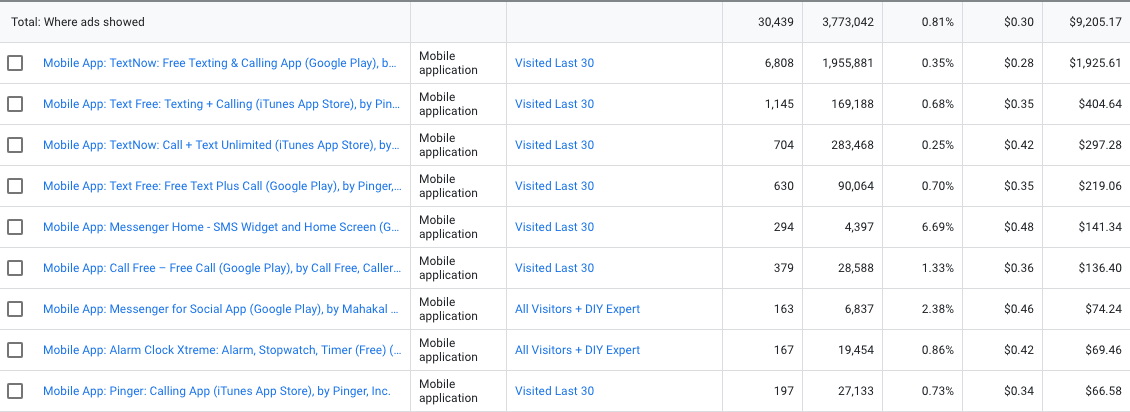1130x412 pixels.
Task: Select the Alarm Clock Xtreme row checkbox
Action: tap(15, 350)
